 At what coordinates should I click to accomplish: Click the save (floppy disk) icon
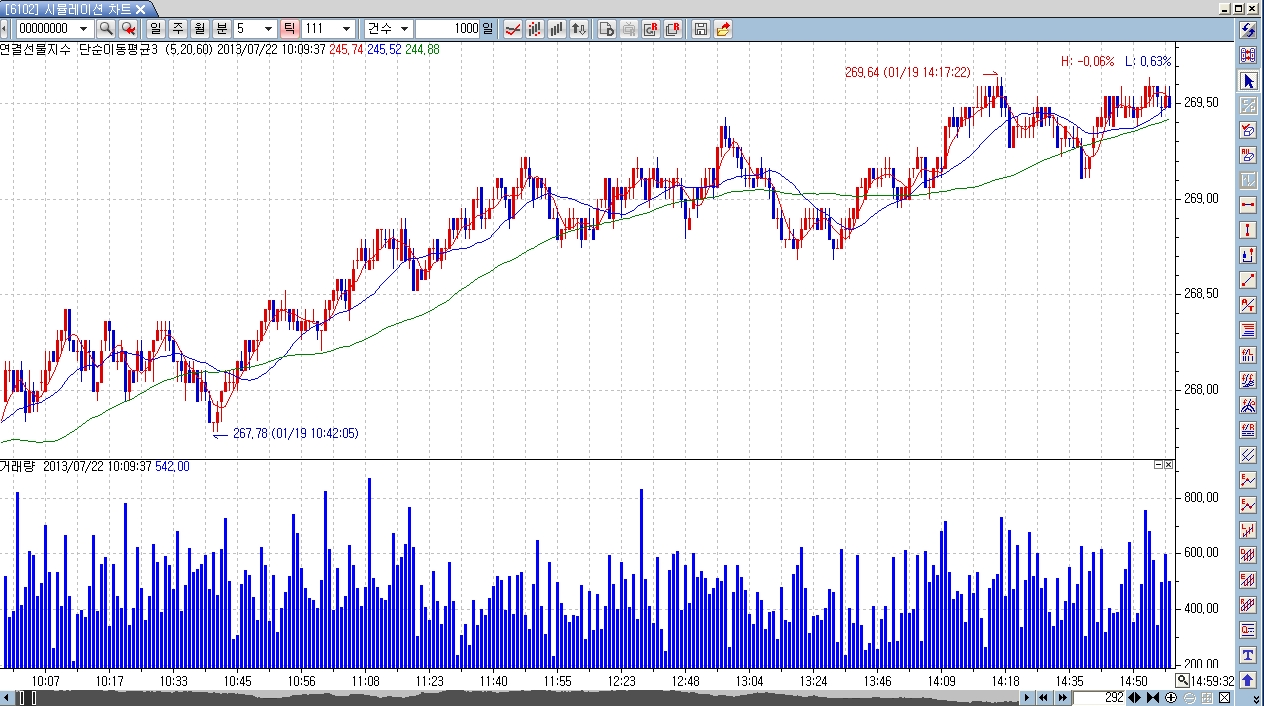click(x=701, y=29)
